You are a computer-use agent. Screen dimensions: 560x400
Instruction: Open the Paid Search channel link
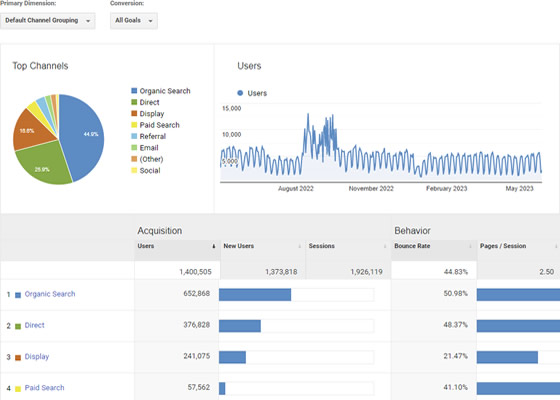tap(45, 388)
